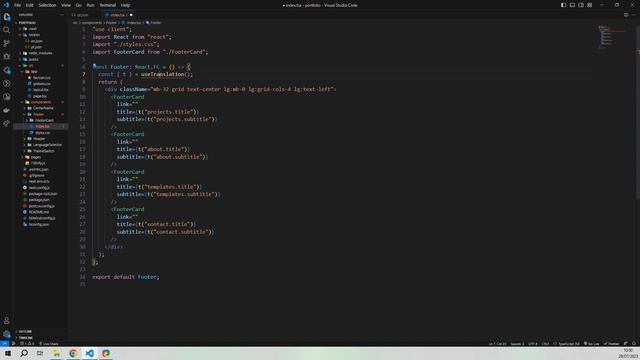This screenshot has width=640, height=360.
Task: Split the editor to the right
Action: (x=626, y=15)
